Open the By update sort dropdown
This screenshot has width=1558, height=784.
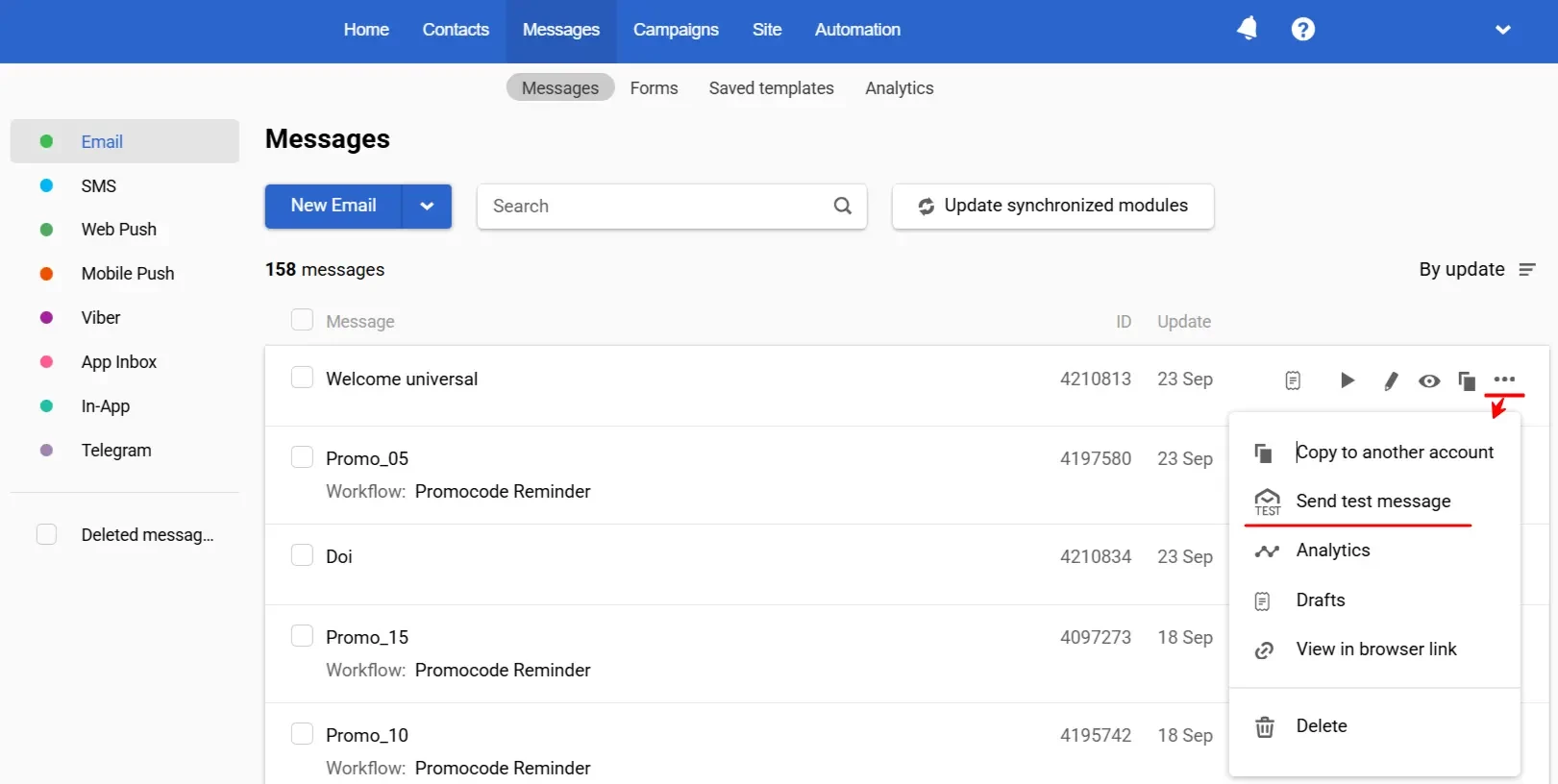1476,270
